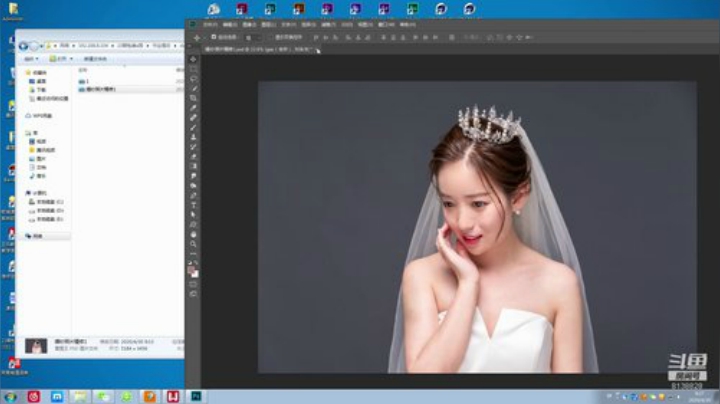Open the Photoshop Help menu
The image size is (720, 404).
coord(407,24)
